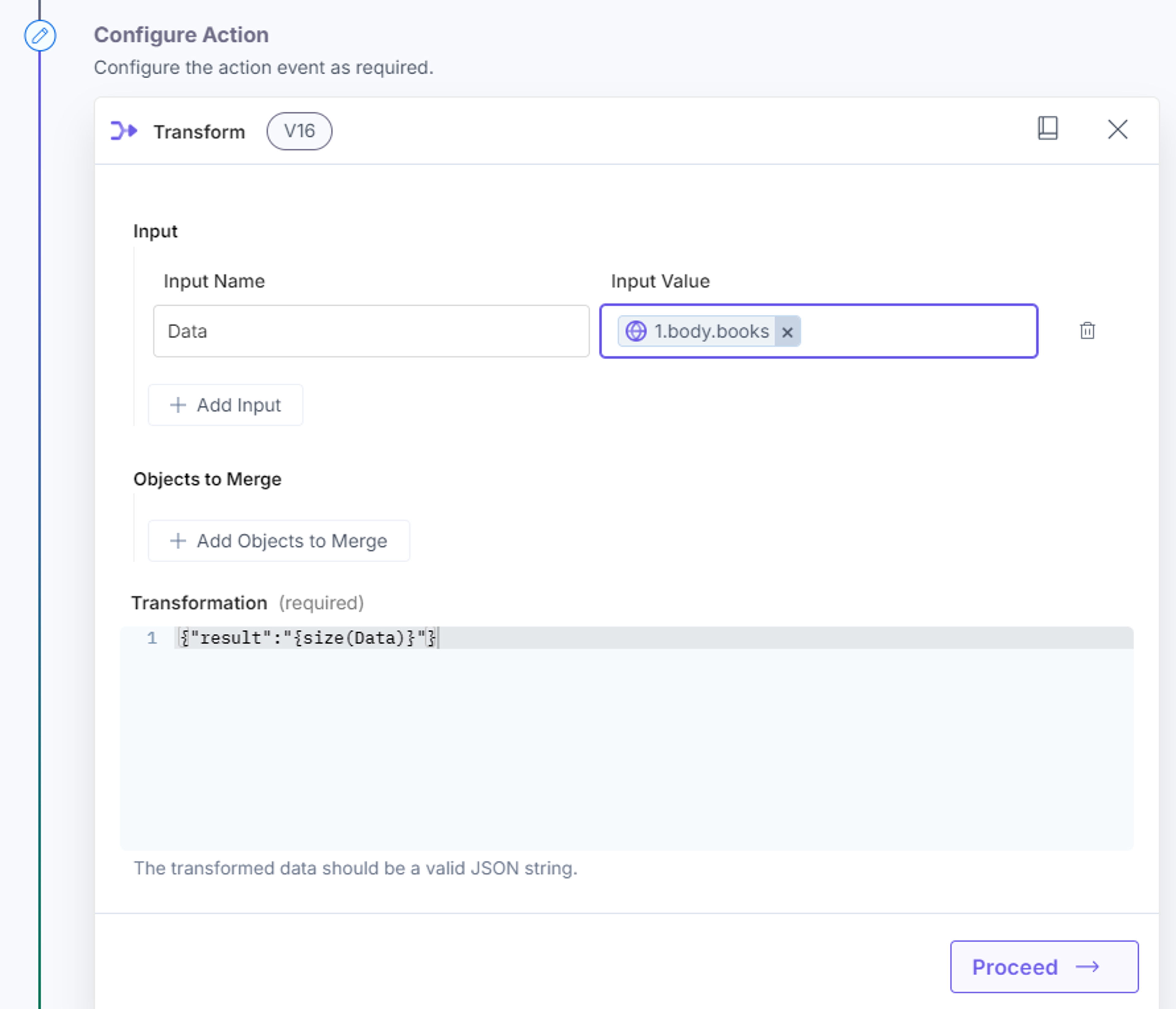Delete the Data input row using trash icon
The image size is (1176, 1009).
click(1087, 331)
